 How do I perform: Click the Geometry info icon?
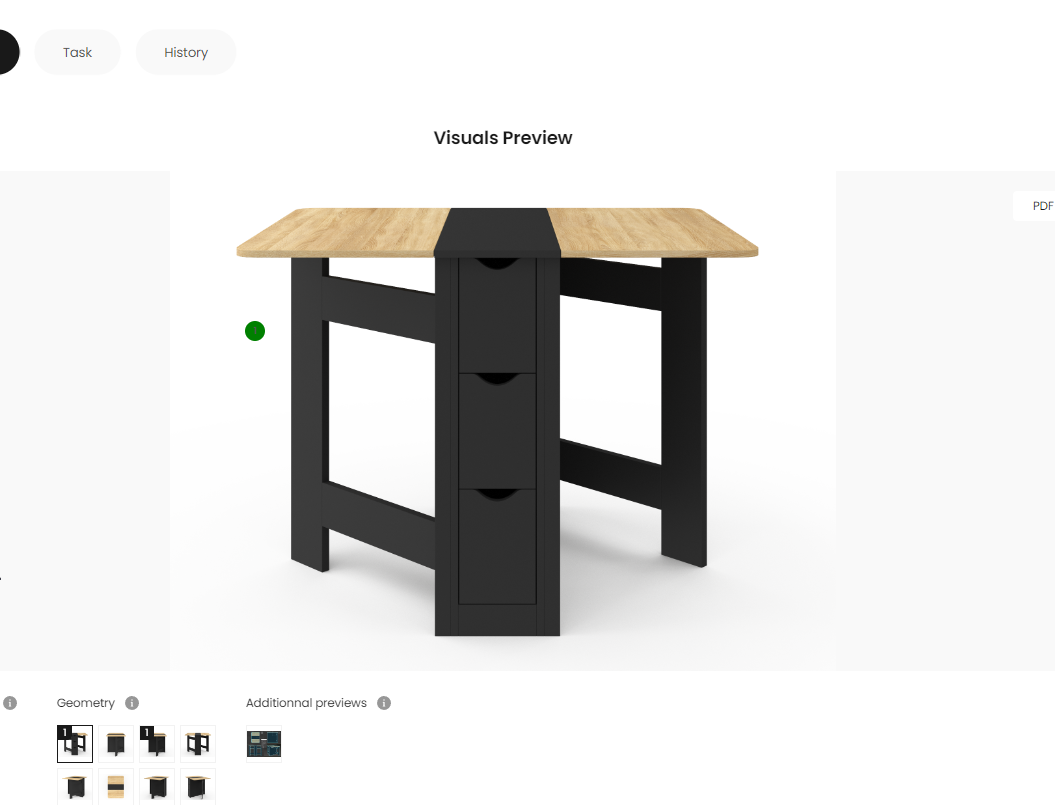(x=132, y=703)
